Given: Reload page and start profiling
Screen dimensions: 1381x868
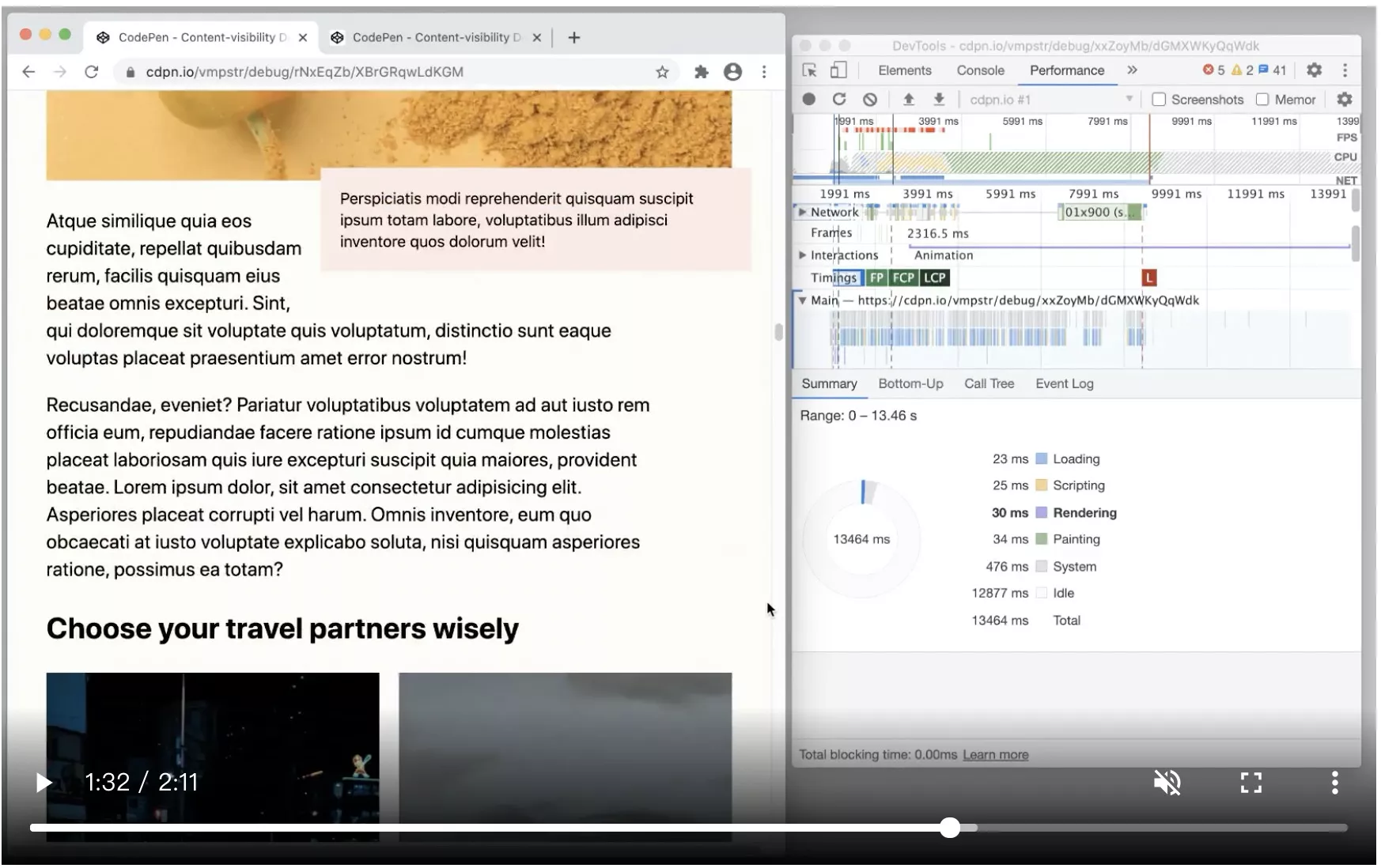Looking at the screenshot, I should tap(839, 100).
